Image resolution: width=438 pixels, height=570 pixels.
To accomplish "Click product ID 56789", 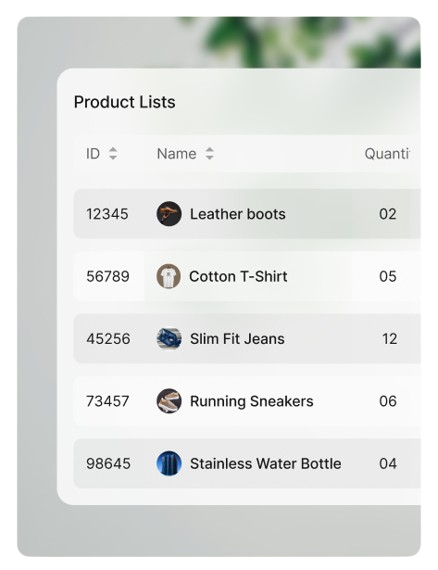I will click(108, 277).
